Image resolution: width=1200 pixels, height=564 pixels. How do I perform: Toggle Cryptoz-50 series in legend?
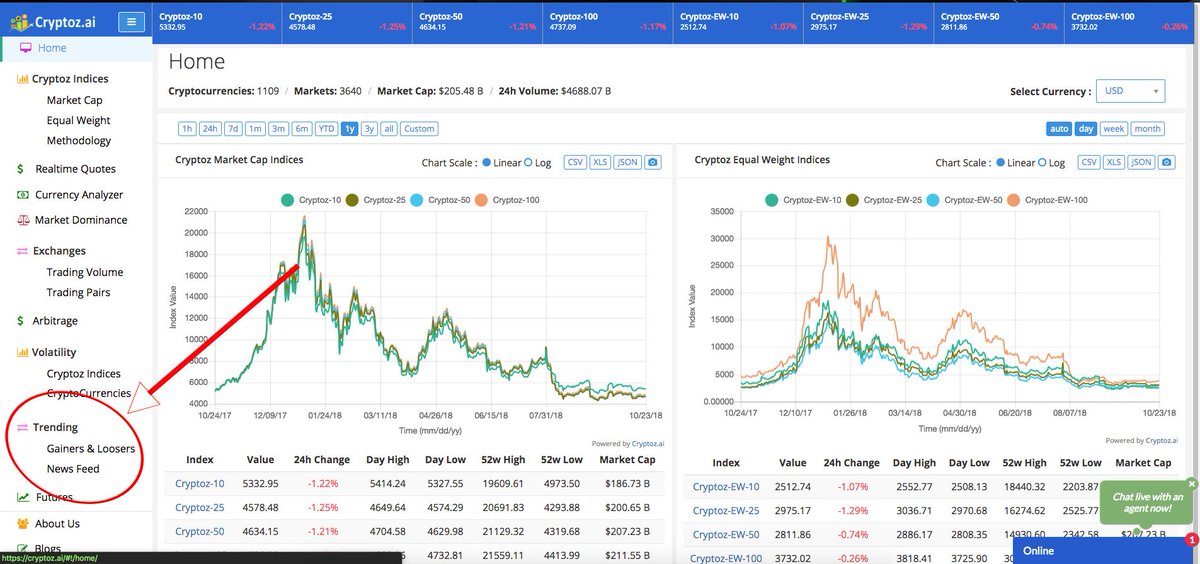click(442, 200)
